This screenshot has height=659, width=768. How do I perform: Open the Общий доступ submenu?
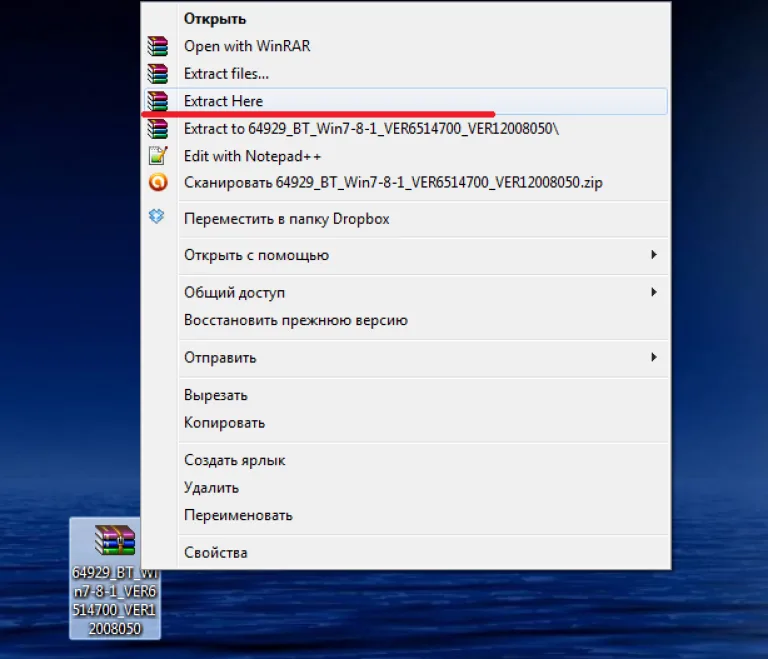(x=407, y=293)
